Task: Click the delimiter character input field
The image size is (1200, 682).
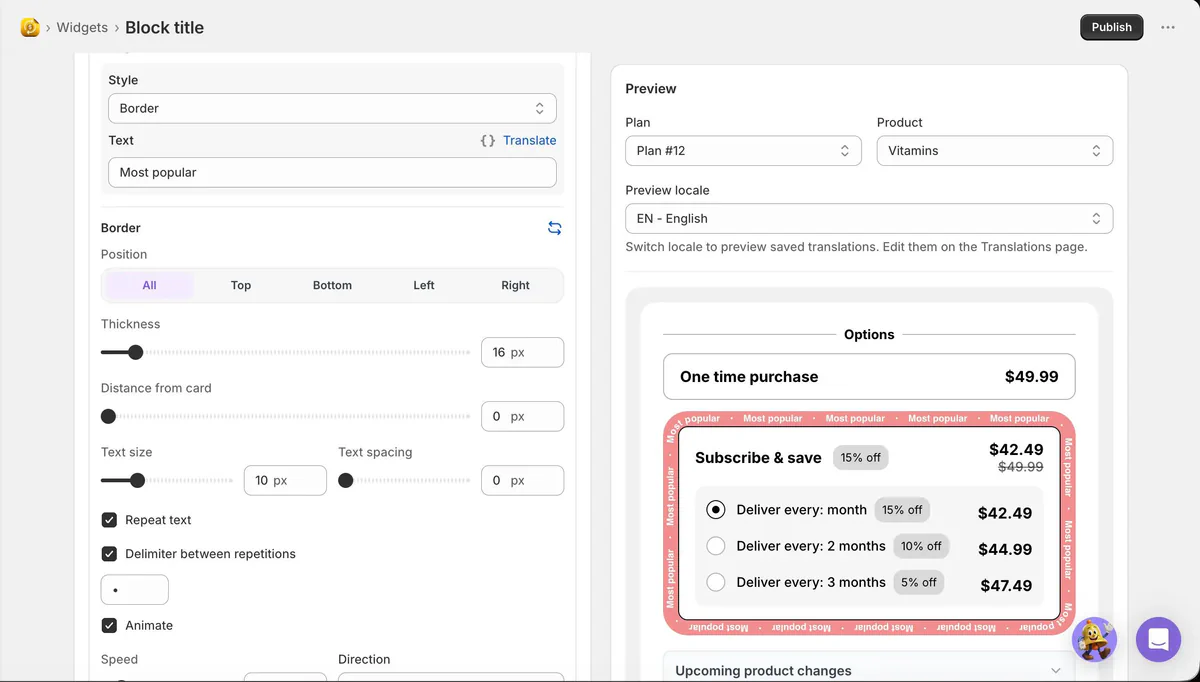Action: click(135, 590)
